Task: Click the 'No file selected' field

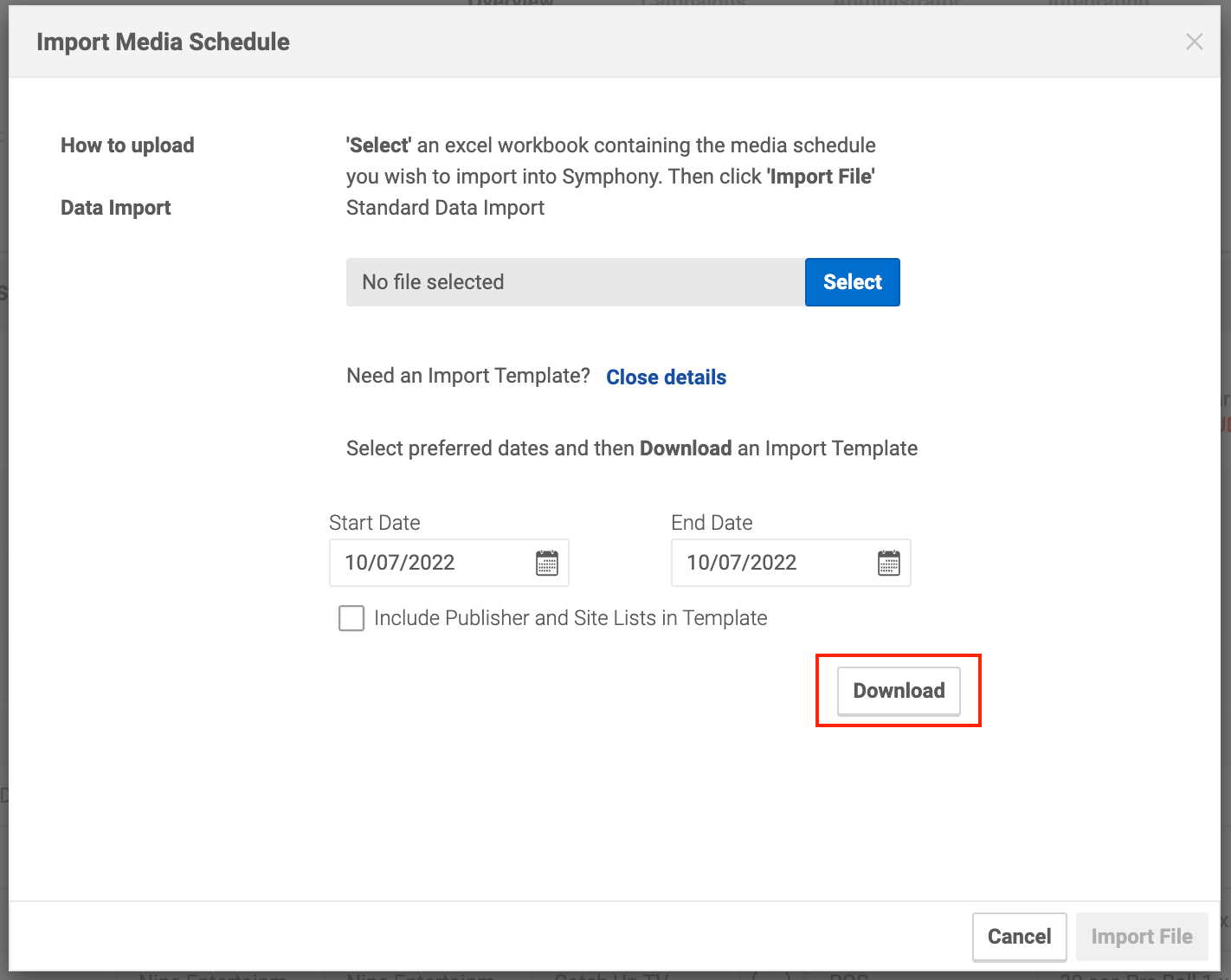Action: [x=575, y=282]
